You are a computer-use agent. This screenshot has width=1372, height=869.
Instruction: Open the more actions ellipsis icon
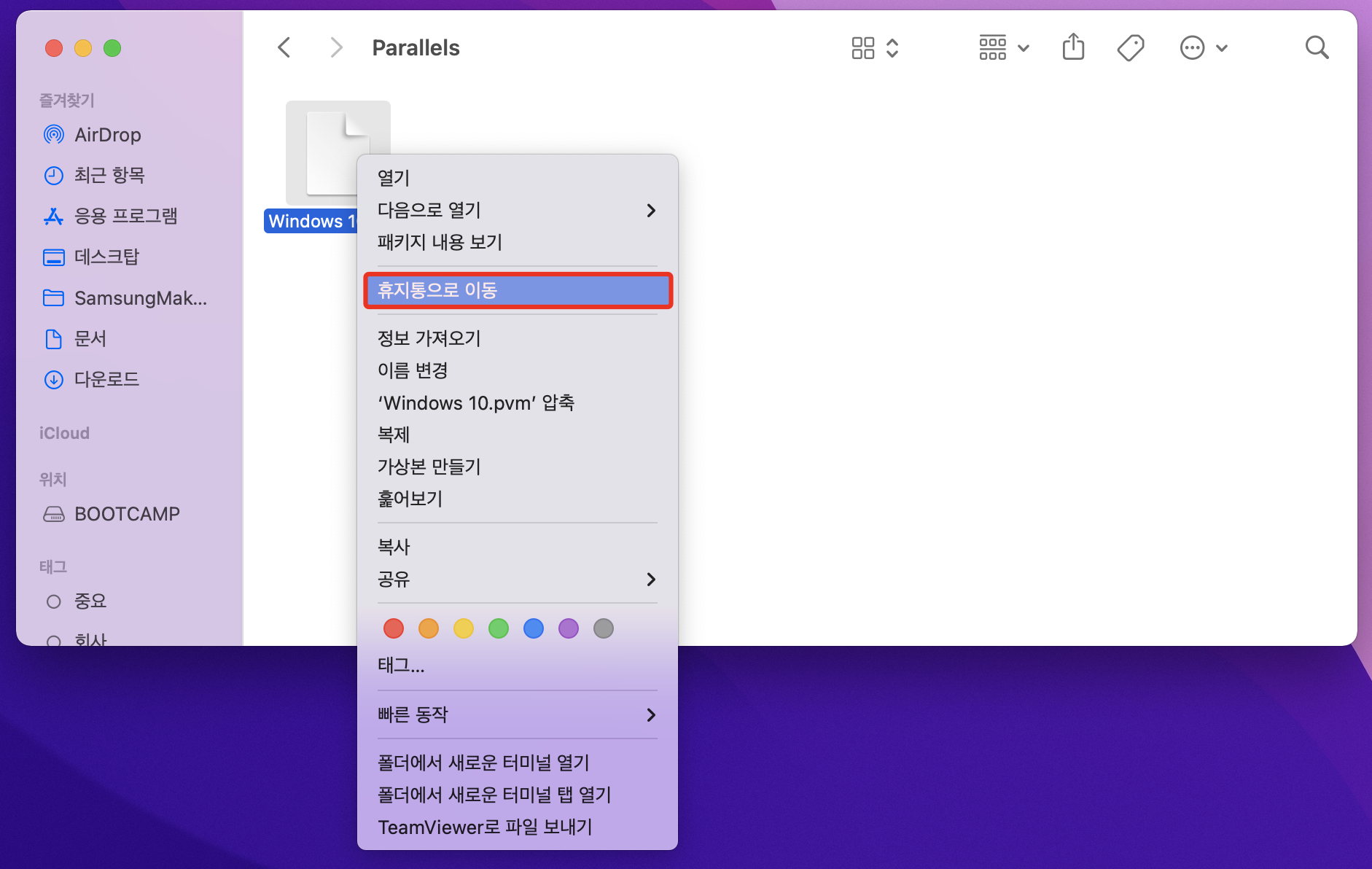pyautogui.click(x=1193, y=48)
